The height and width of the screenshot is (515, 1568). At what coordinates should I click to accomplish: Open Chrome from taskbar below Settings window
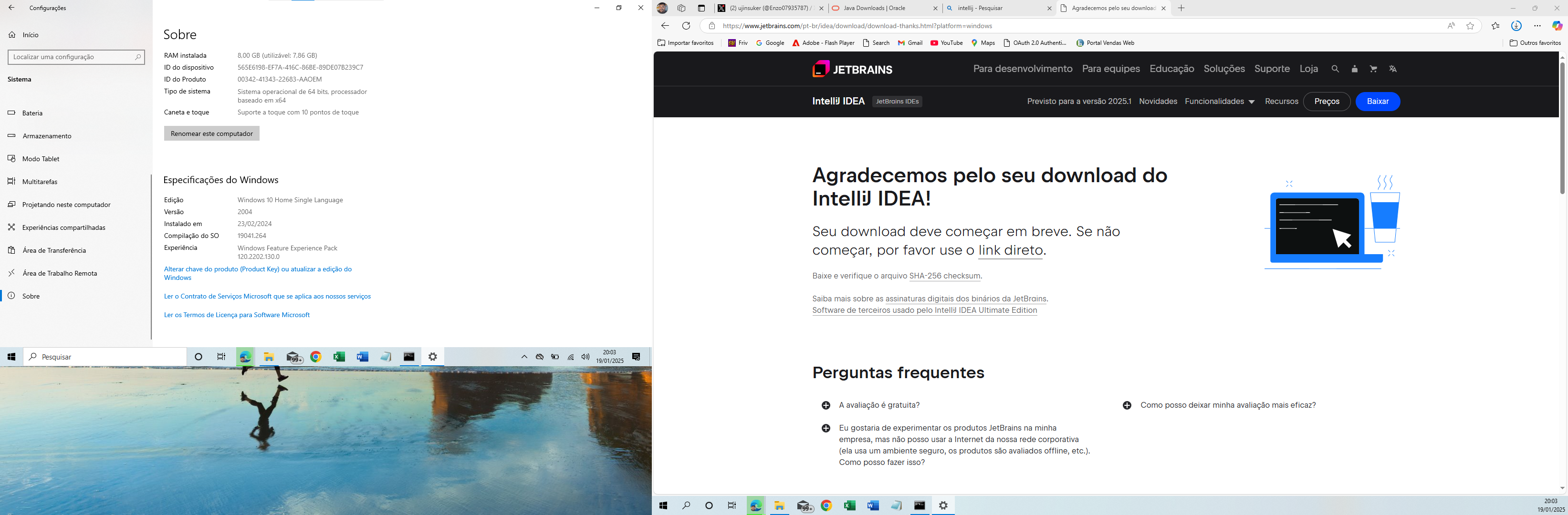tap(315, 357)
